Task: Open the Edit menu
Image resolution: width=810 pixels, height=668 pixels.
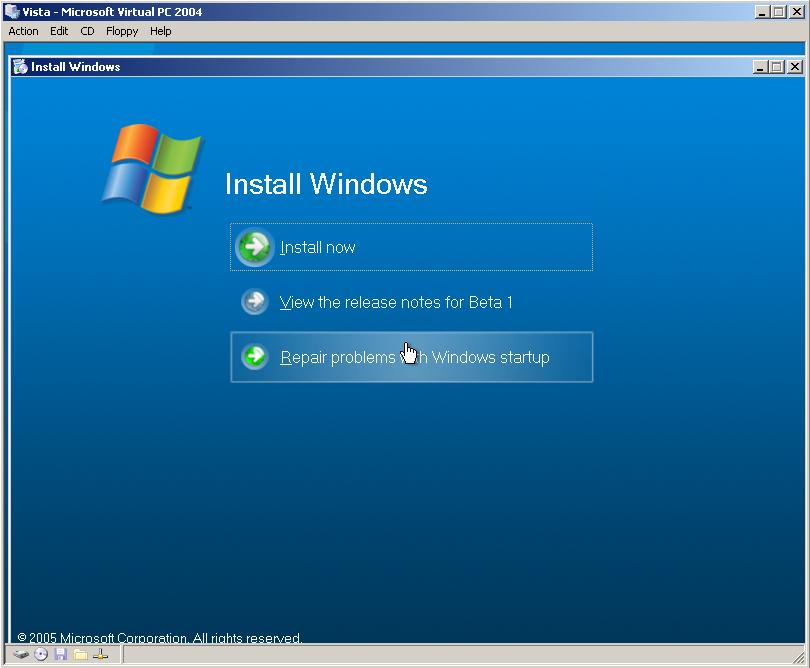Action: (59, 31)
